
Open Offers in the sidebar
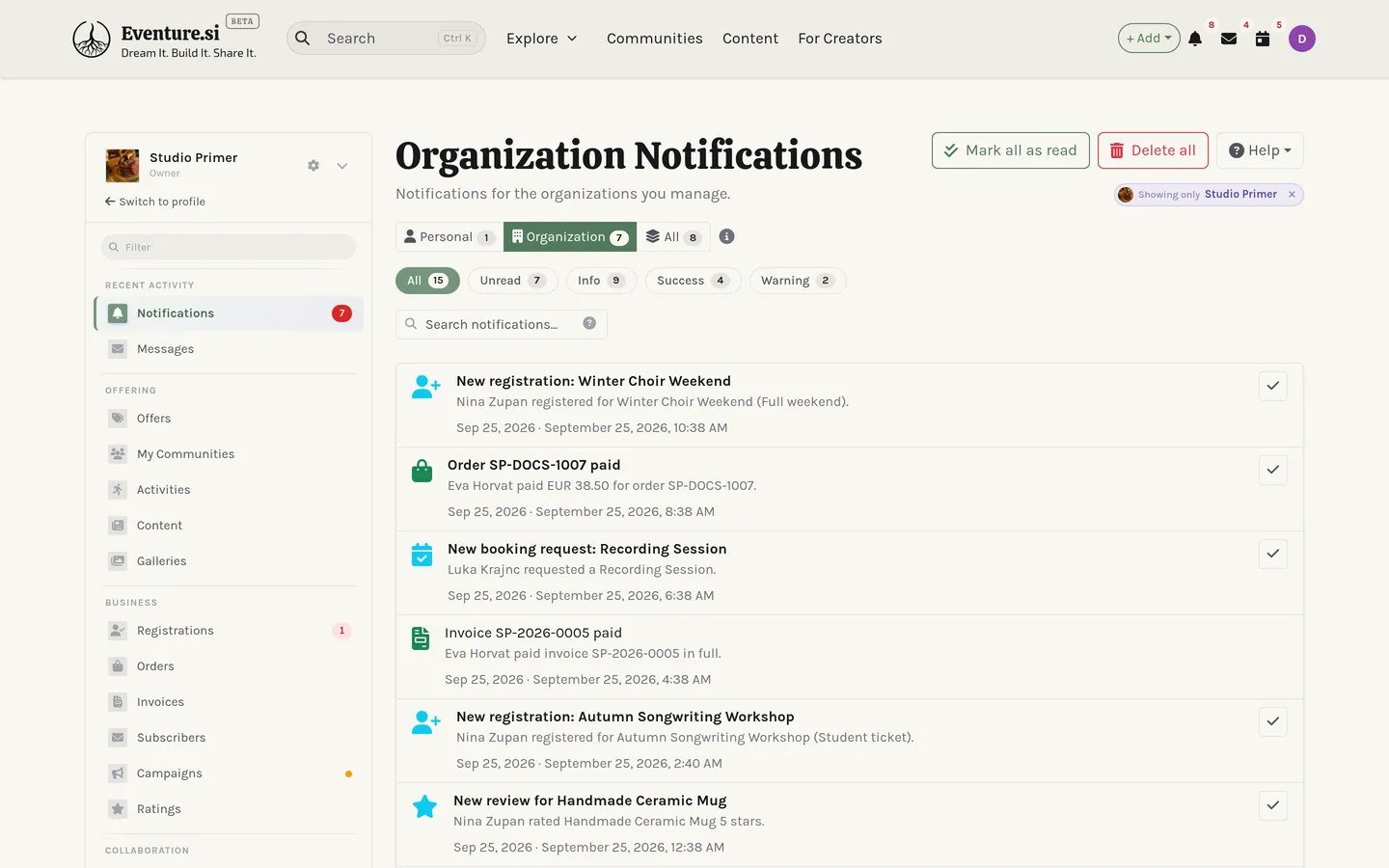pyautogui.click(x=229, y=419)
